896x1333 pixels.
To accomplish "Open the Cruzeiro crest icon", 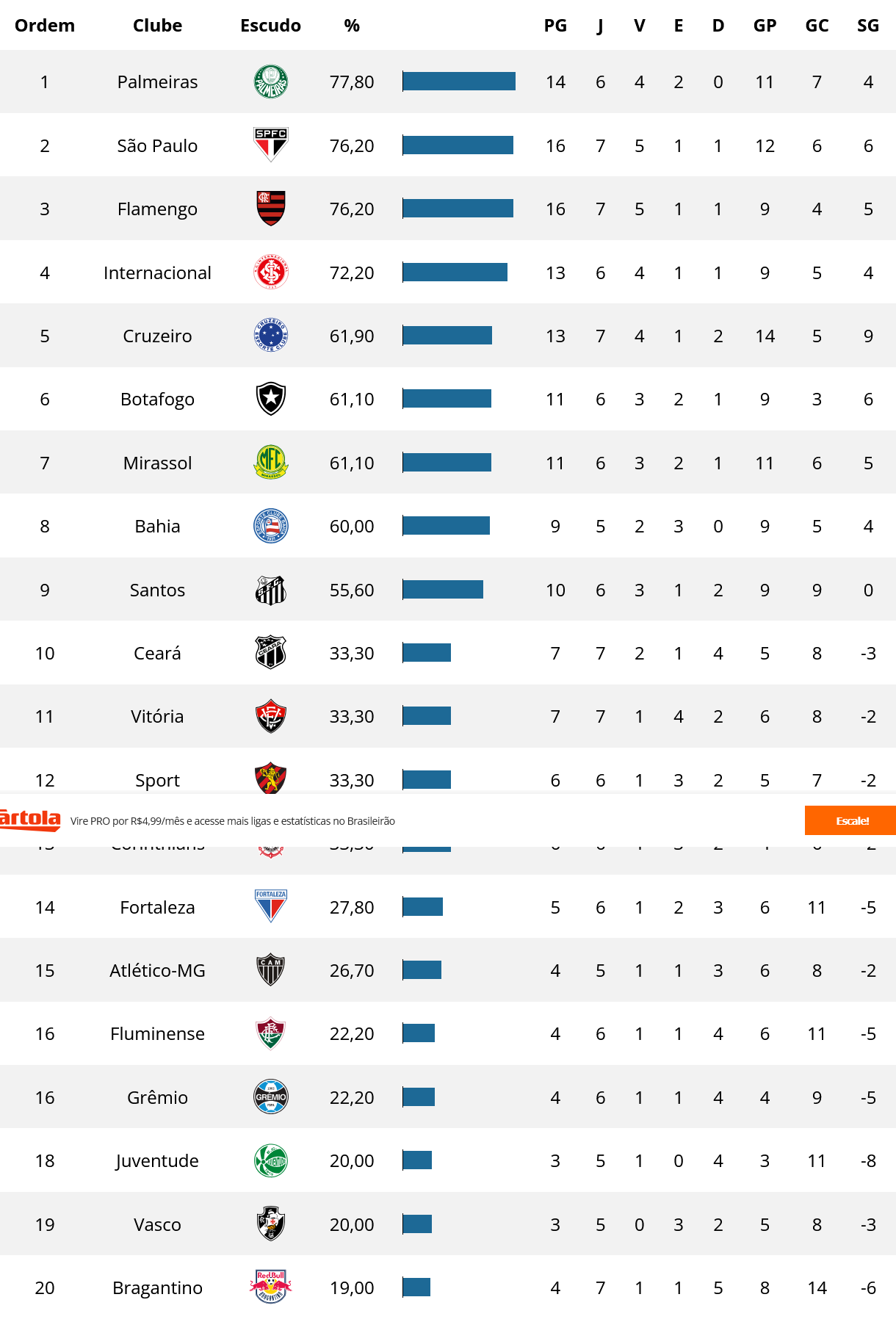I will [x=270, y=336].
